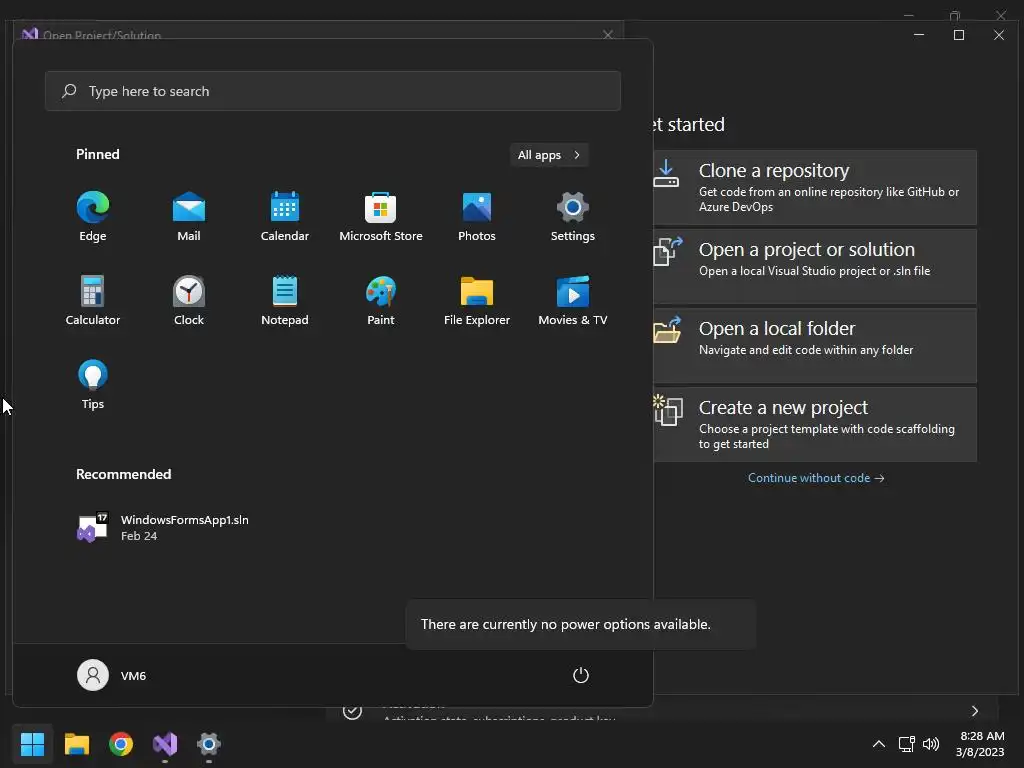1024x768 pixels.
Task: Choose Clone a repository in Visual Studio
Action: pyautogui.click(x=815, y=187)
